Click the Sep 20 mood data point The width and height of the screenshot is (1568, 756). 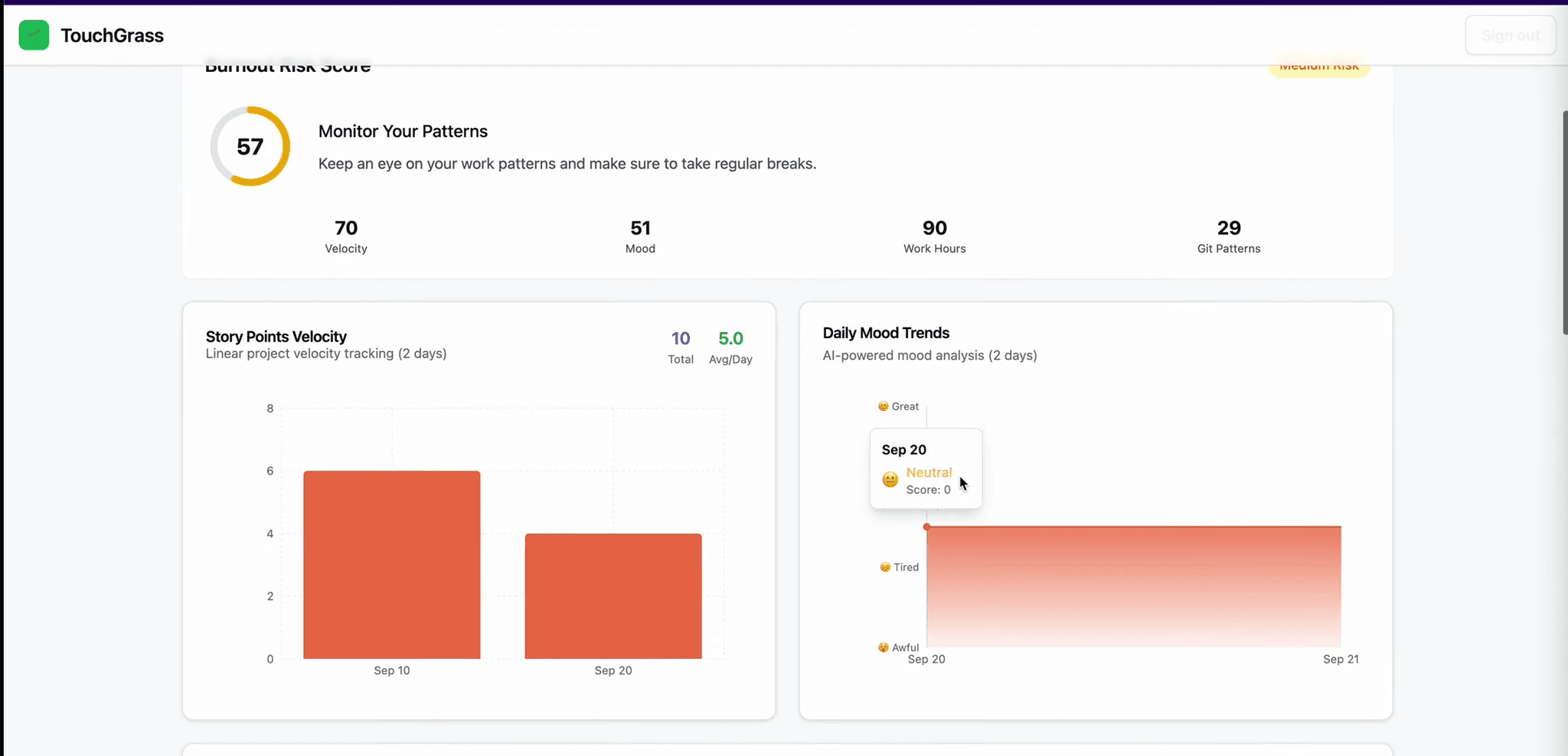[926, 527]
